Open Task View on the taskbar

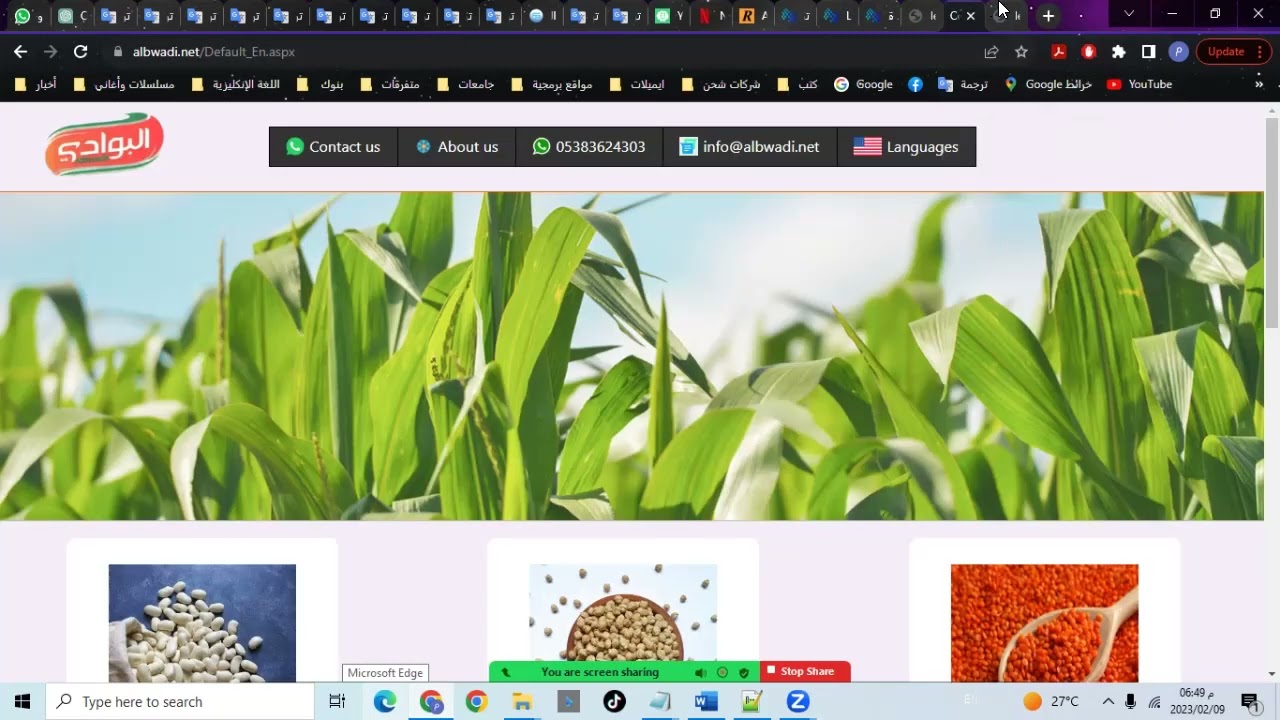click(x=337, y=702)
